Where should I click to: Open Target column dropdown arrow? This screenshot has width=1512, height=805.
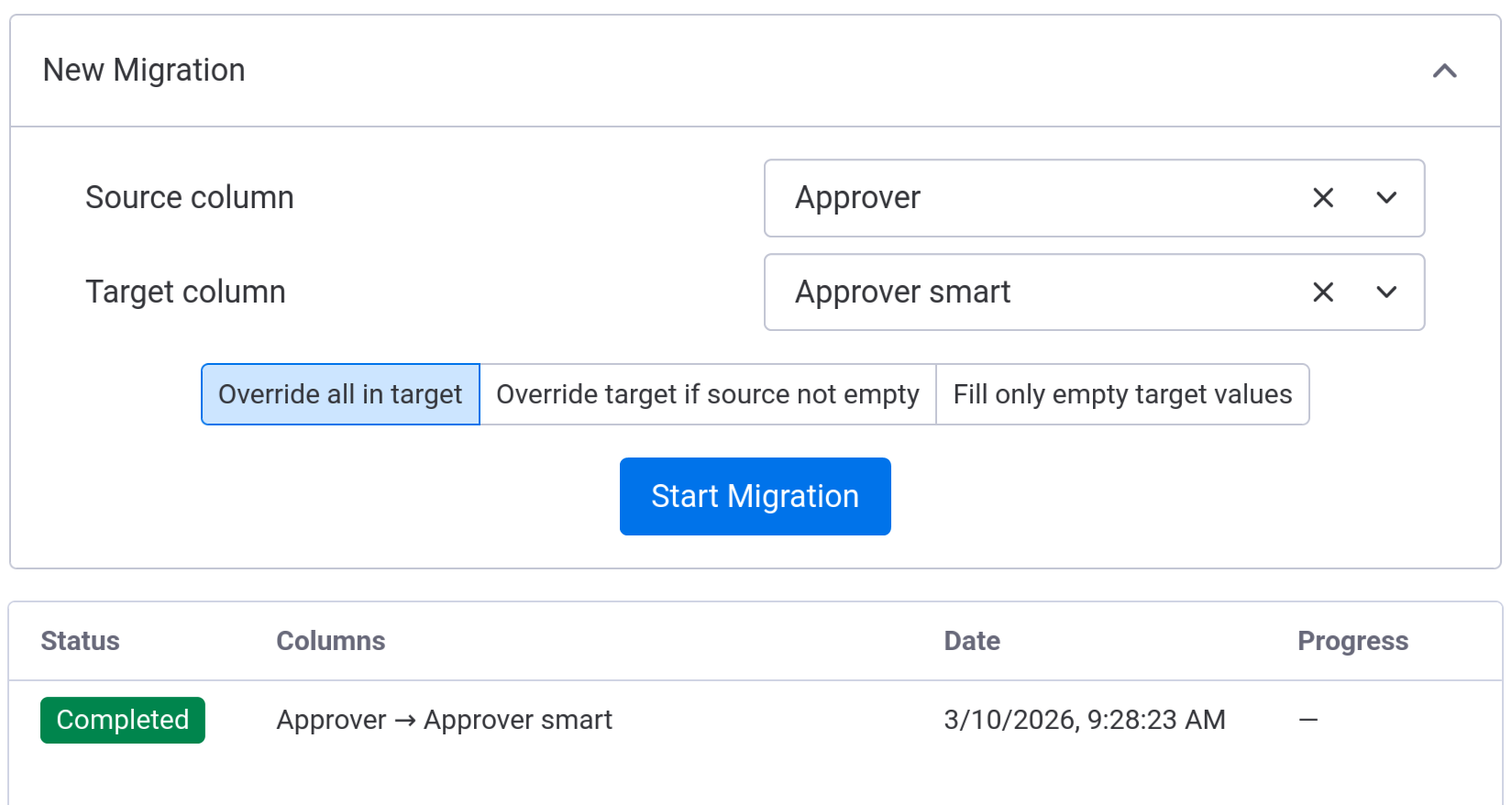[x=1386, y=292]
